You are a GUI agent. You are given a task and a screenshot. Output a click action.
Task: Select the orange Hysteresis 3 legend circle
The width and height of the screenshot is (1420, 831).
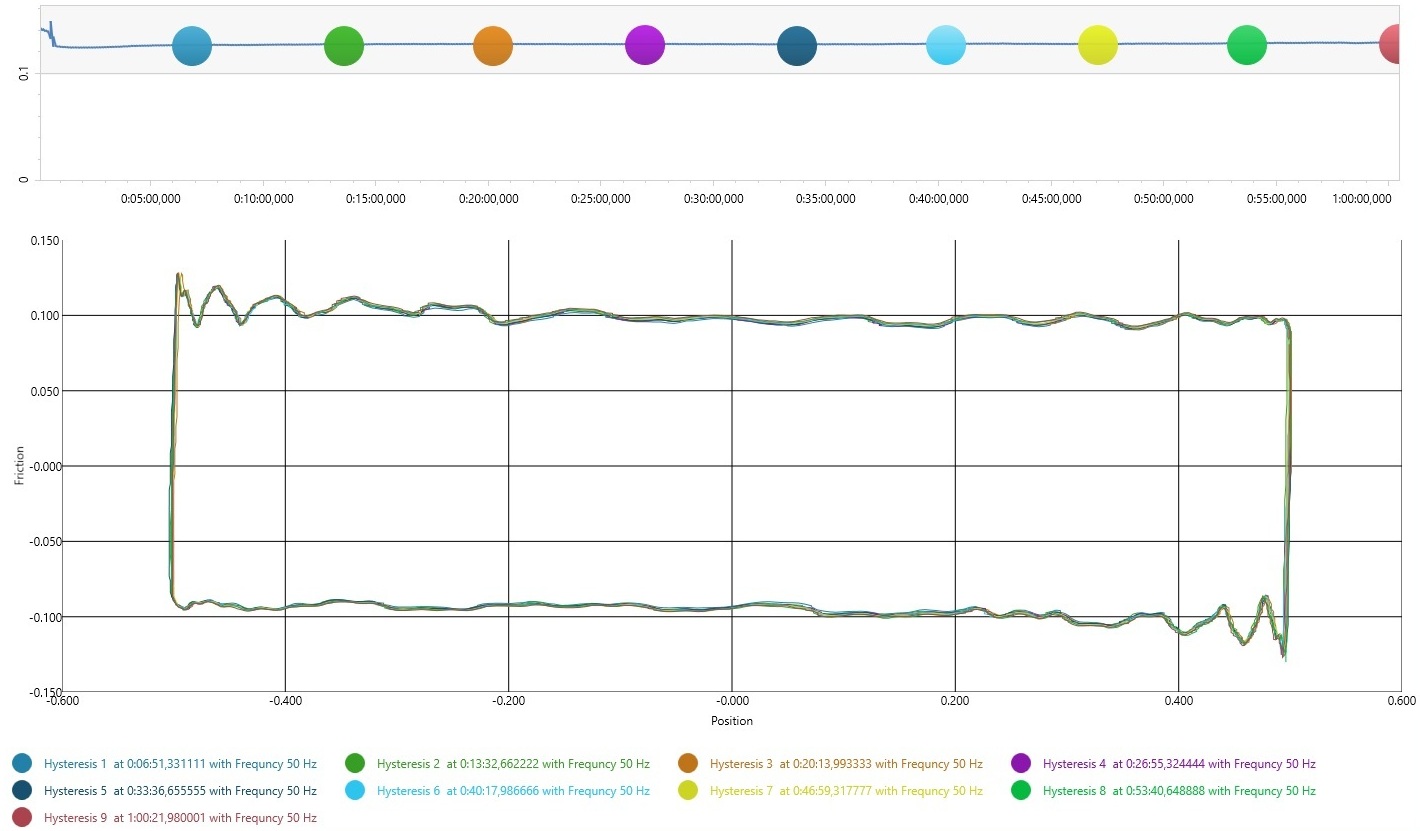(x=688, y=764)
